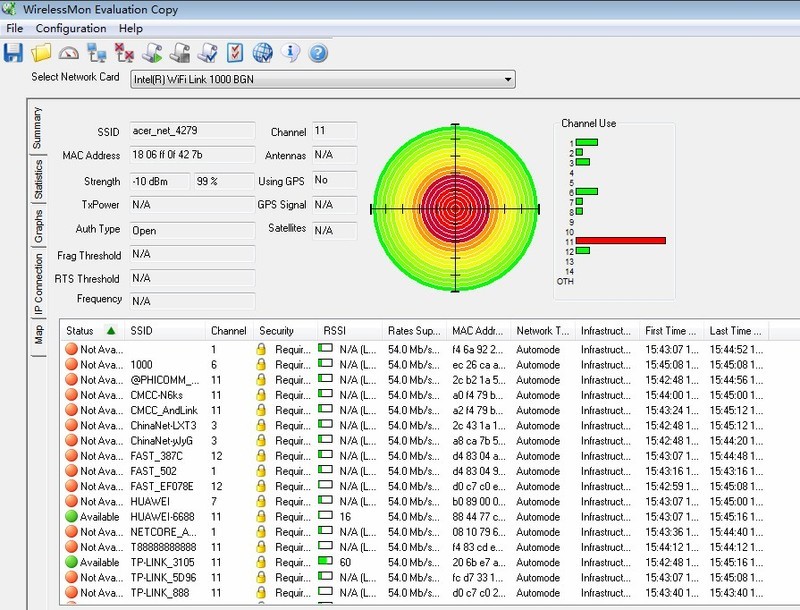
Task: Click the red X disconnect computers icon
Action: pyautogui.click(x=125, y=52)
